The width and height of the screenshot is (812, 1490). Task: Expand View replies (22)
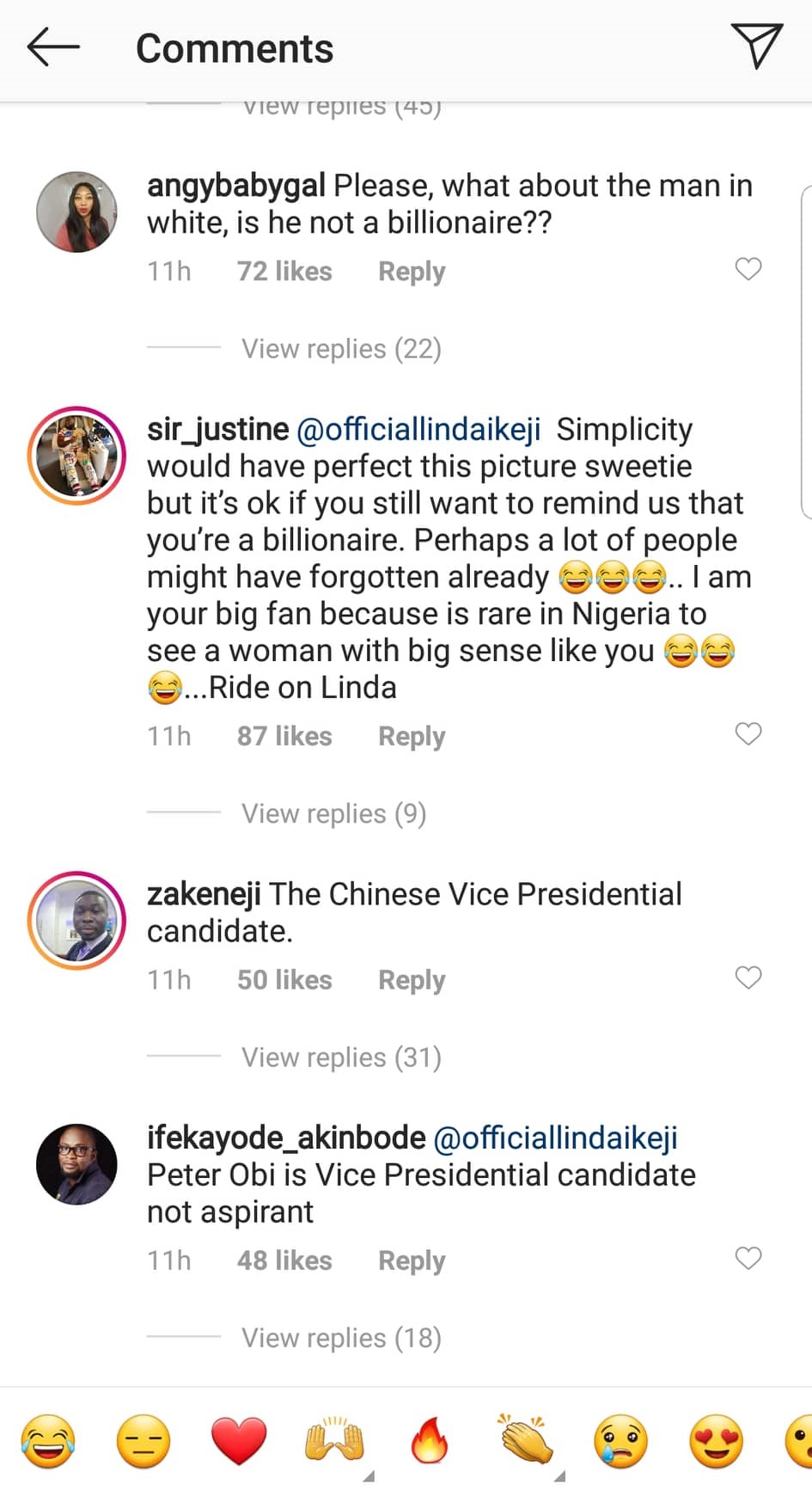pyautogui.click(x=341, y=349)
